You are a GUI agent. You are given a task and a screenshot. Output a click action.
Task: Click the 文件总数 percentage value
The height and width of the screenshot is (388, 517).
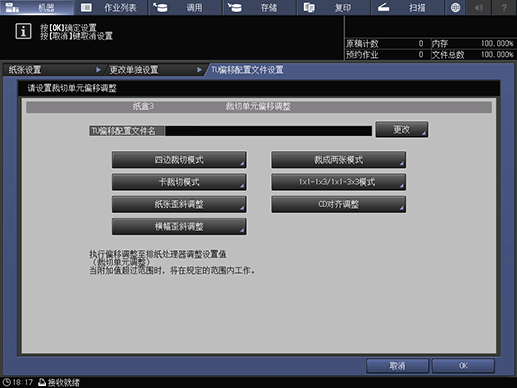(x=497, y=54)
